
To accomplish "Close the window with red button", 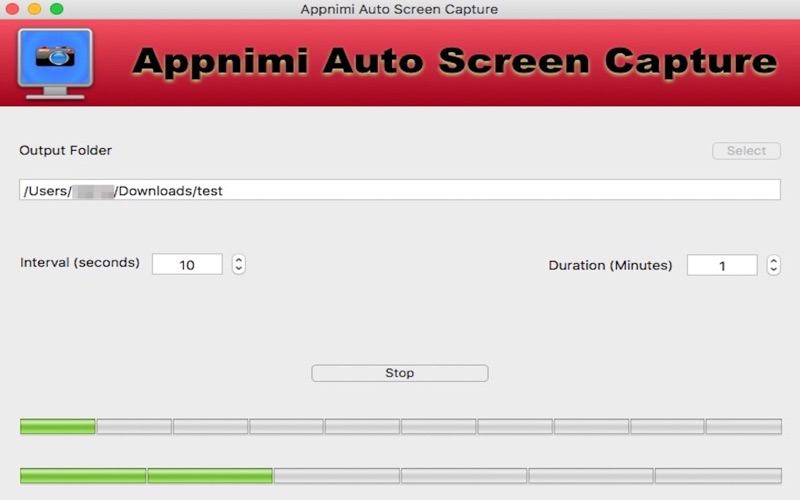I will [x=12, y=9].
